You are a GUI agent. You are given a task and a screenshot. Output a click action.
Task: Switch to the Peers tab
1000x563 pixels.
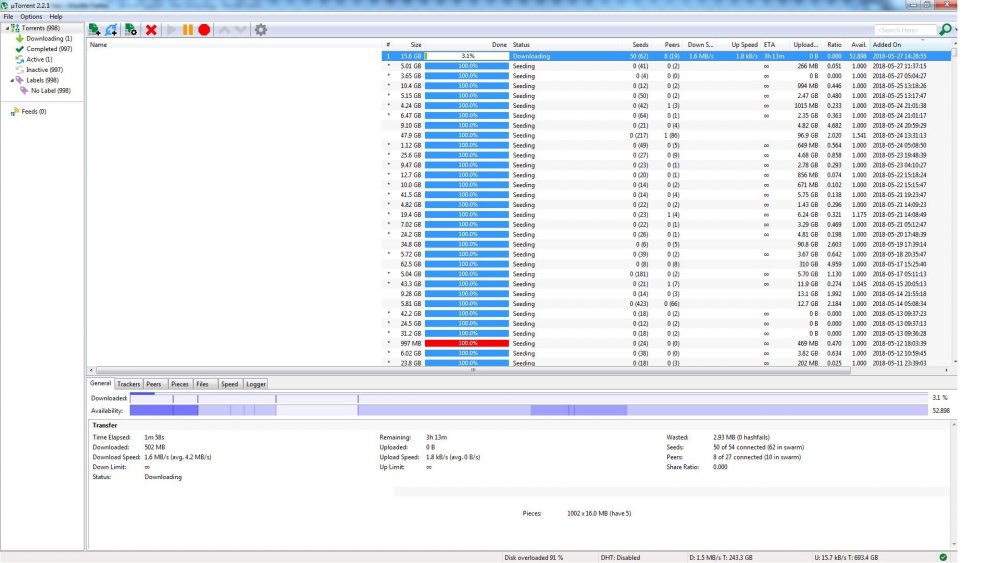pyautogui.click(x=154, y=384)
